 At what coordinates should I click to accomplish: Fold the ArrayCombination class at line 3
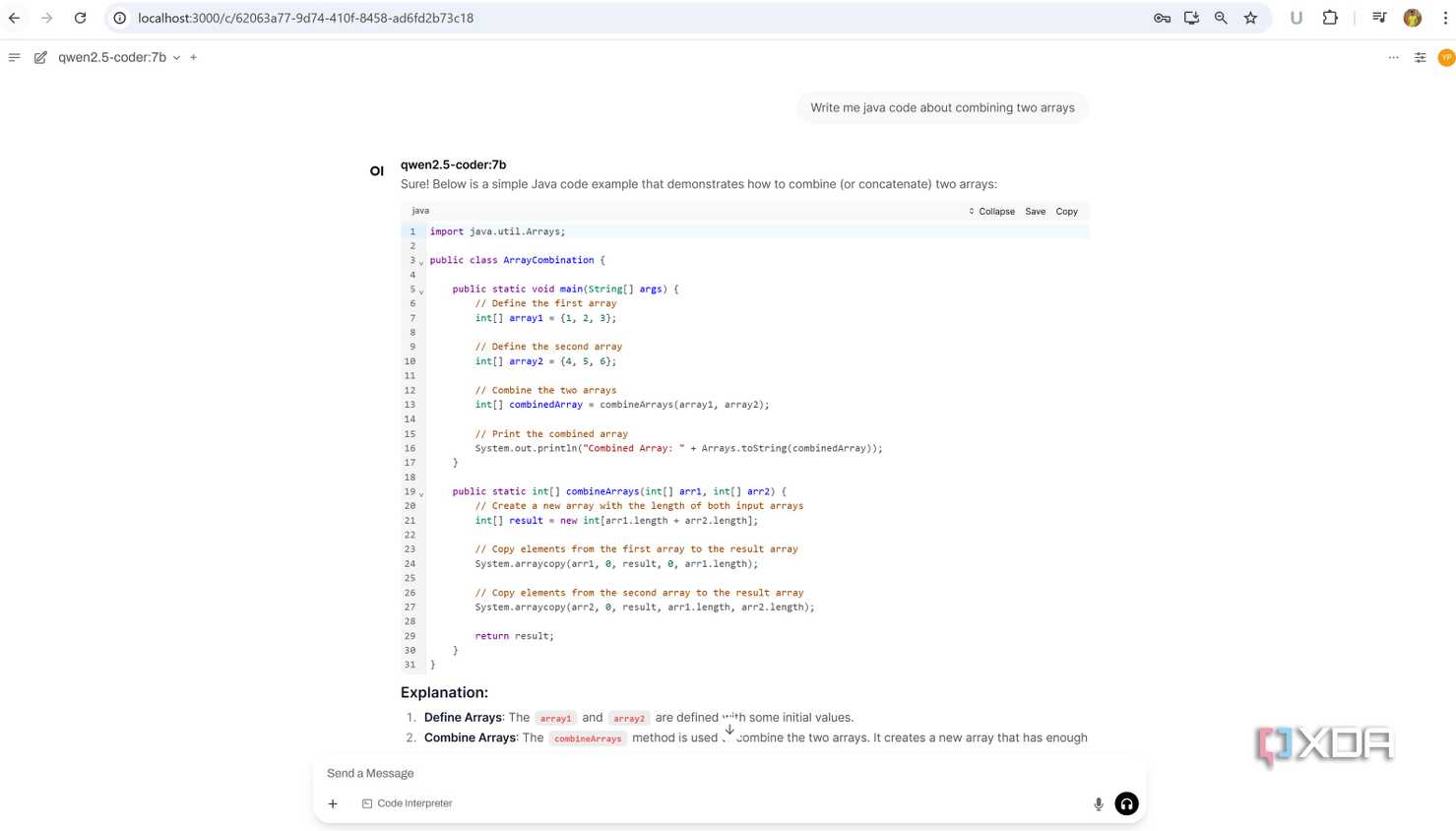(x=421, y=262)
